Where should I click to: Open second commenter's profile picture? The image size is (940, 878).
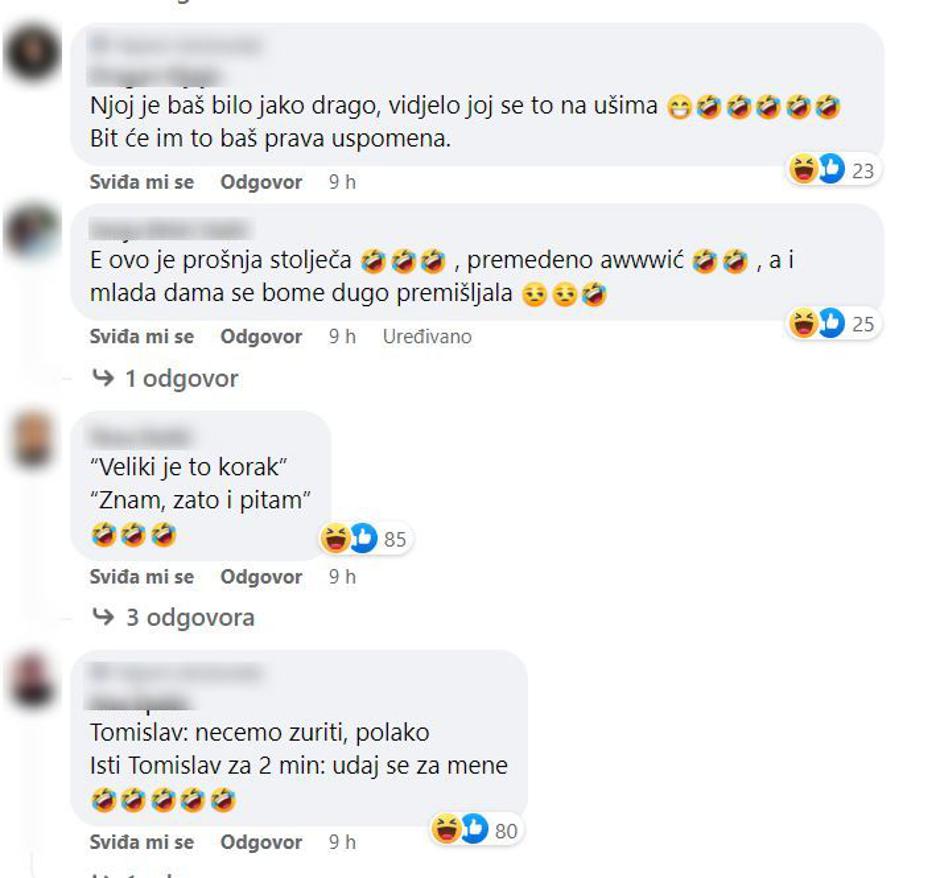click(x=32, y=231)
